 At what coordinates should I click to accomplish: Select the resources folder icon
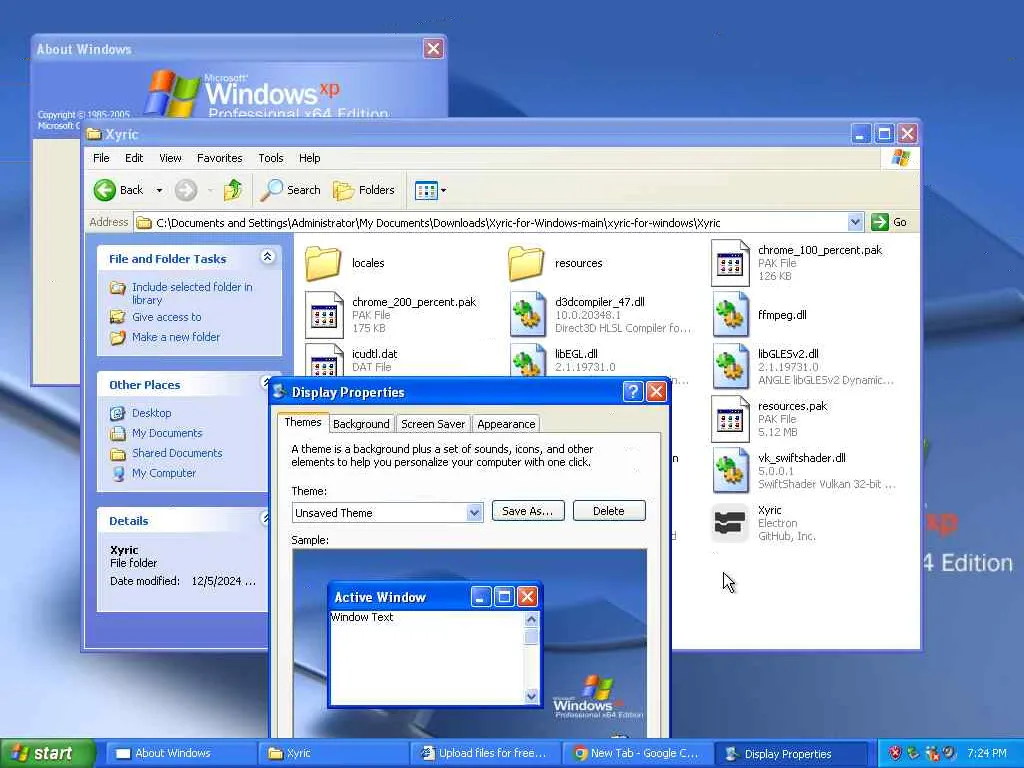coord(526,263)
